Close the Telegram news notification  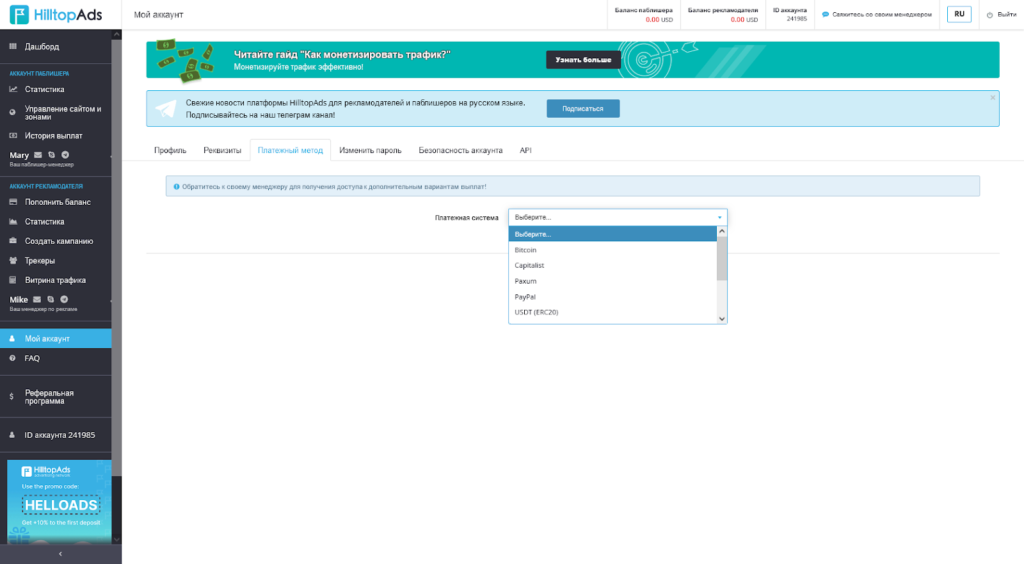point(993,97)
